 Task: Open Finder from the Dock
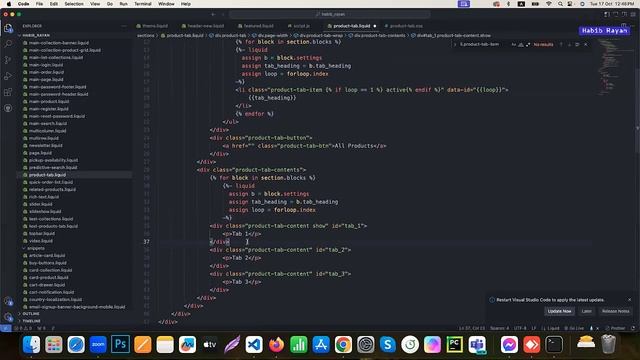point(31,344)
